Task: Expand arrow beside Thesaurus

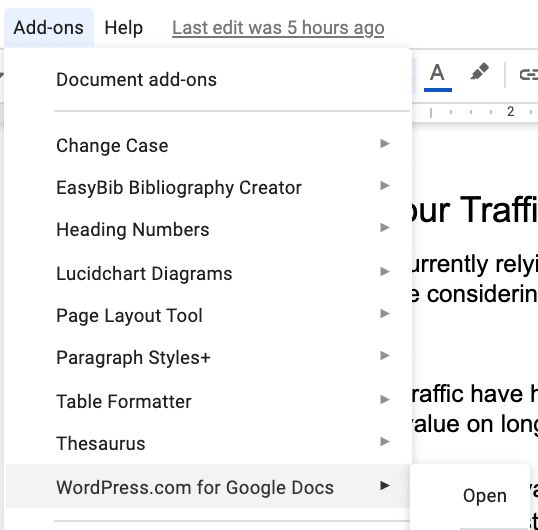Action: (385, 441)
